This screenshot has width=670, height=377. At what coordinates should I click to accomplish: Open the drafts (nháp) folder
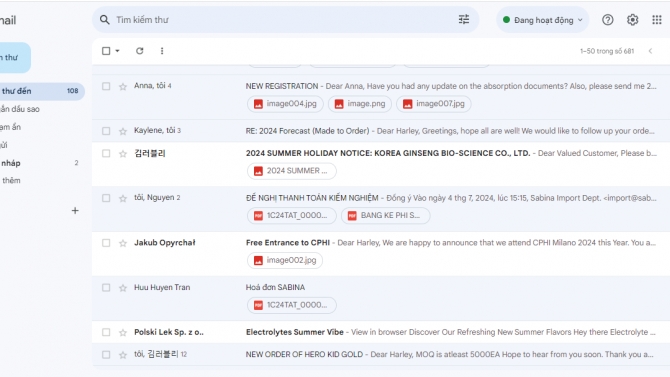pos(11,163)
